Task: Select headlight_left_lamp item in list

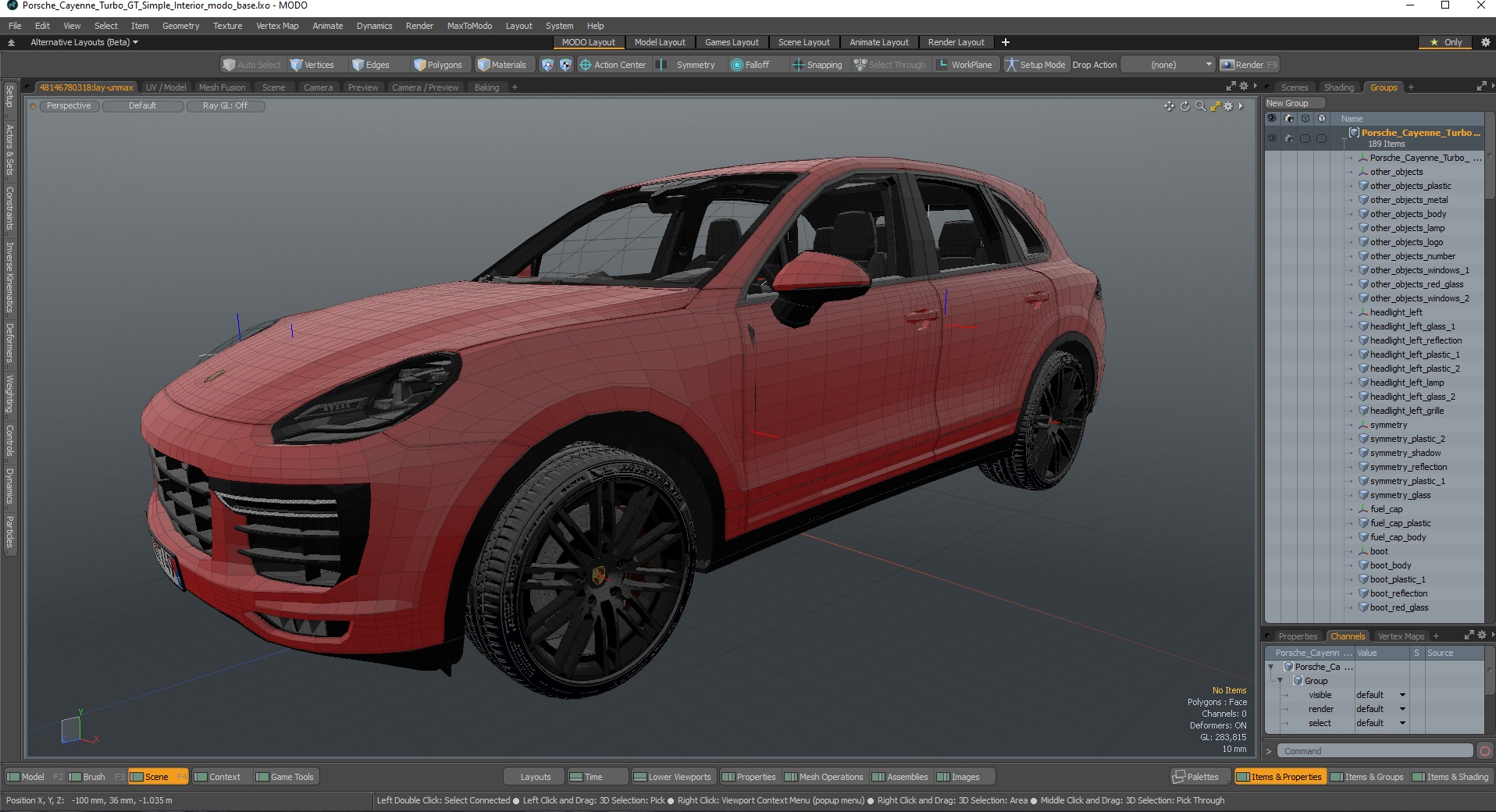Action: [x=1407, y=383]
